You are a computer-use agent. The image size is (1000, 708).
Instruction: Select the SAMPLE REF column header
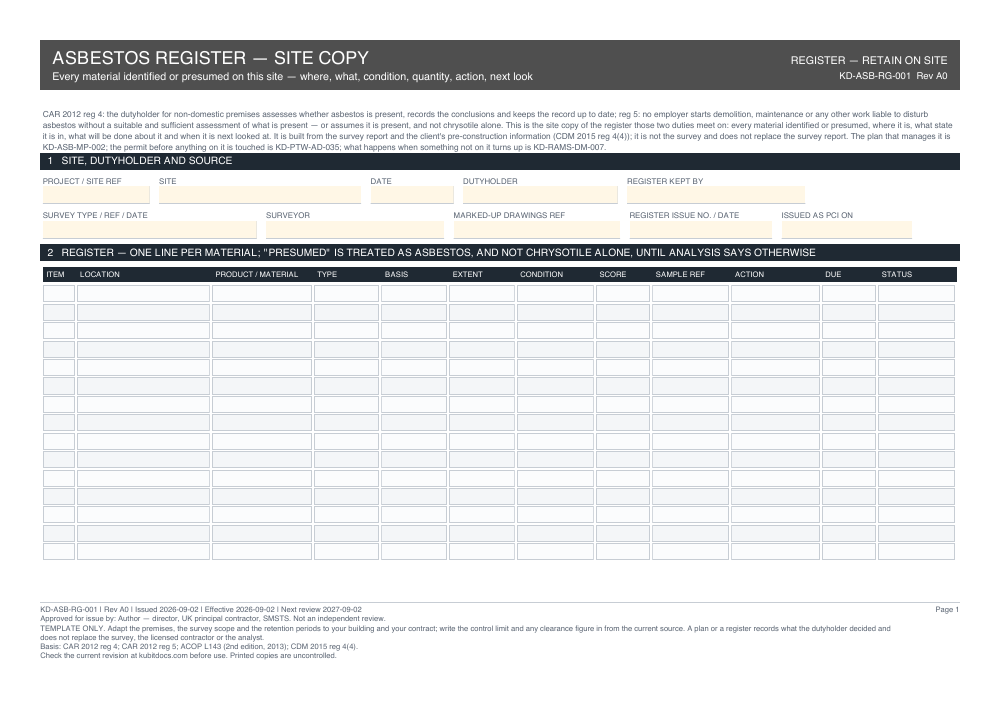pyautogui.click(x=680, y=274)
